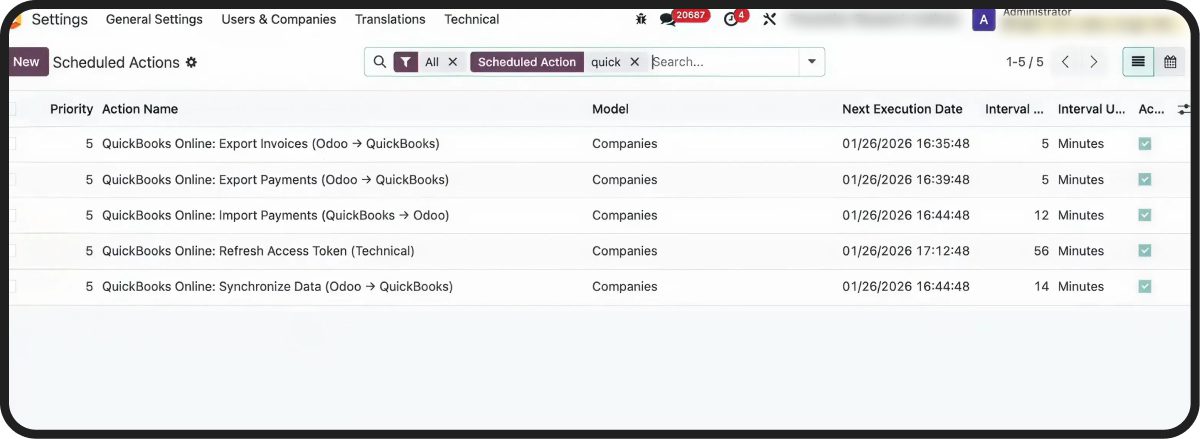The image size is (1200, 439).
Task: Open the activities clock icon
Action: (731, 19)
